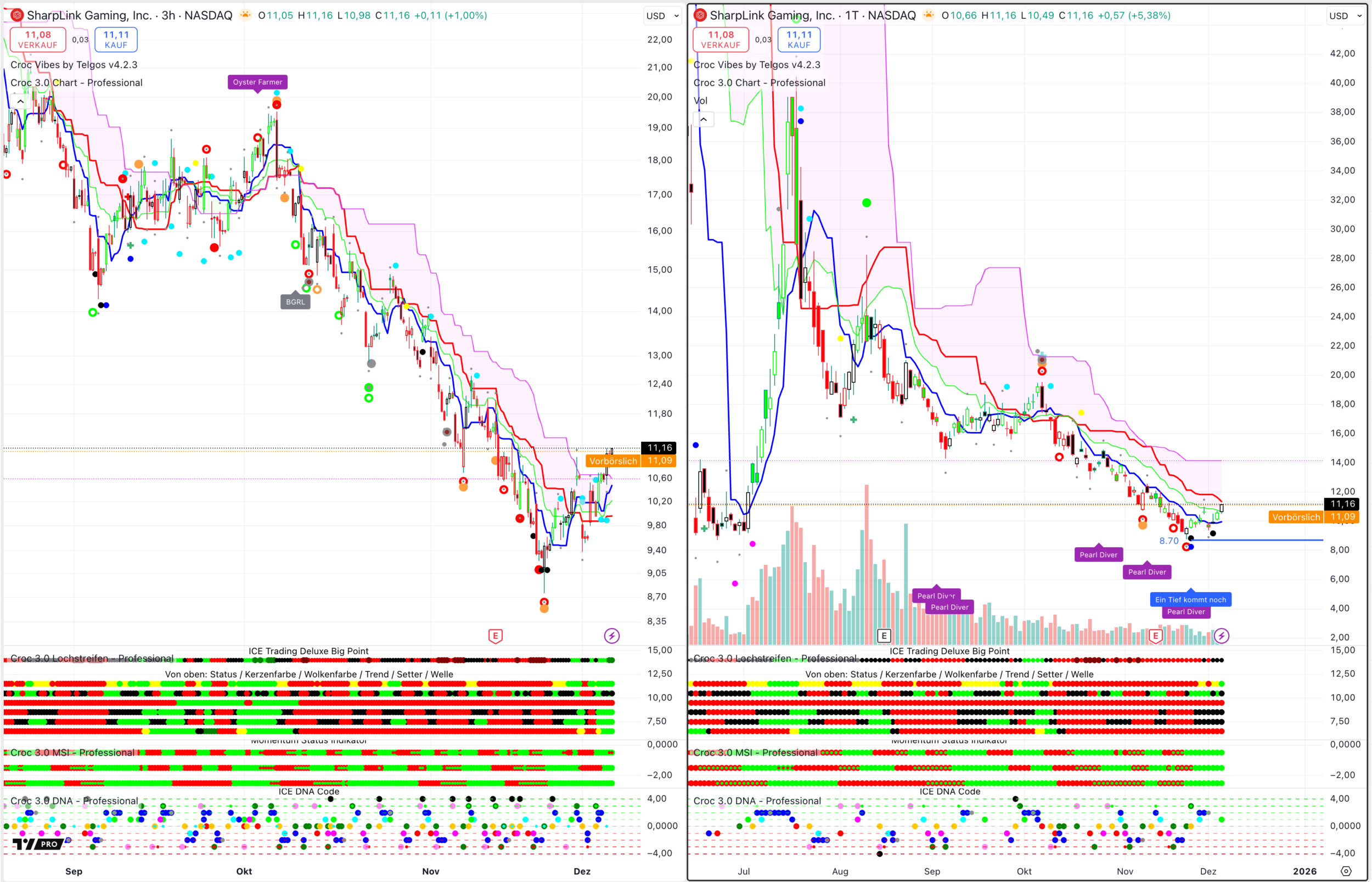Click the earnings E marker on the 3h chart

pos(496,636)
